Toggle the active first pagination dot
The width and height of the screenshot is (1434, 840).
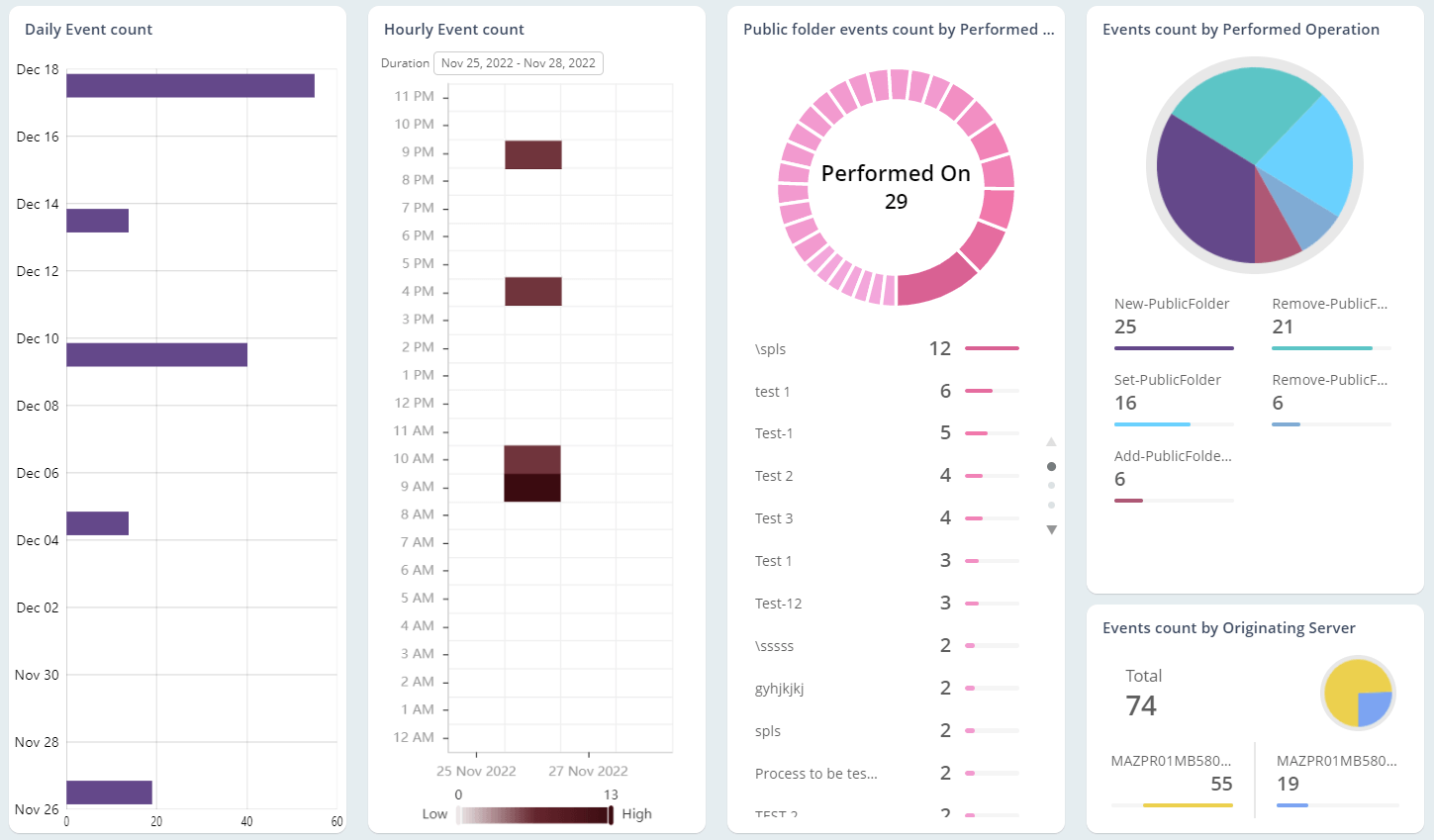pos(1052,466)
